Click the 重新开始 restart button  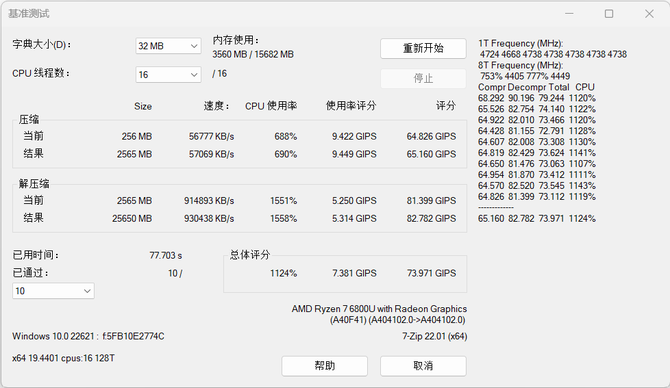coord(423,48)
